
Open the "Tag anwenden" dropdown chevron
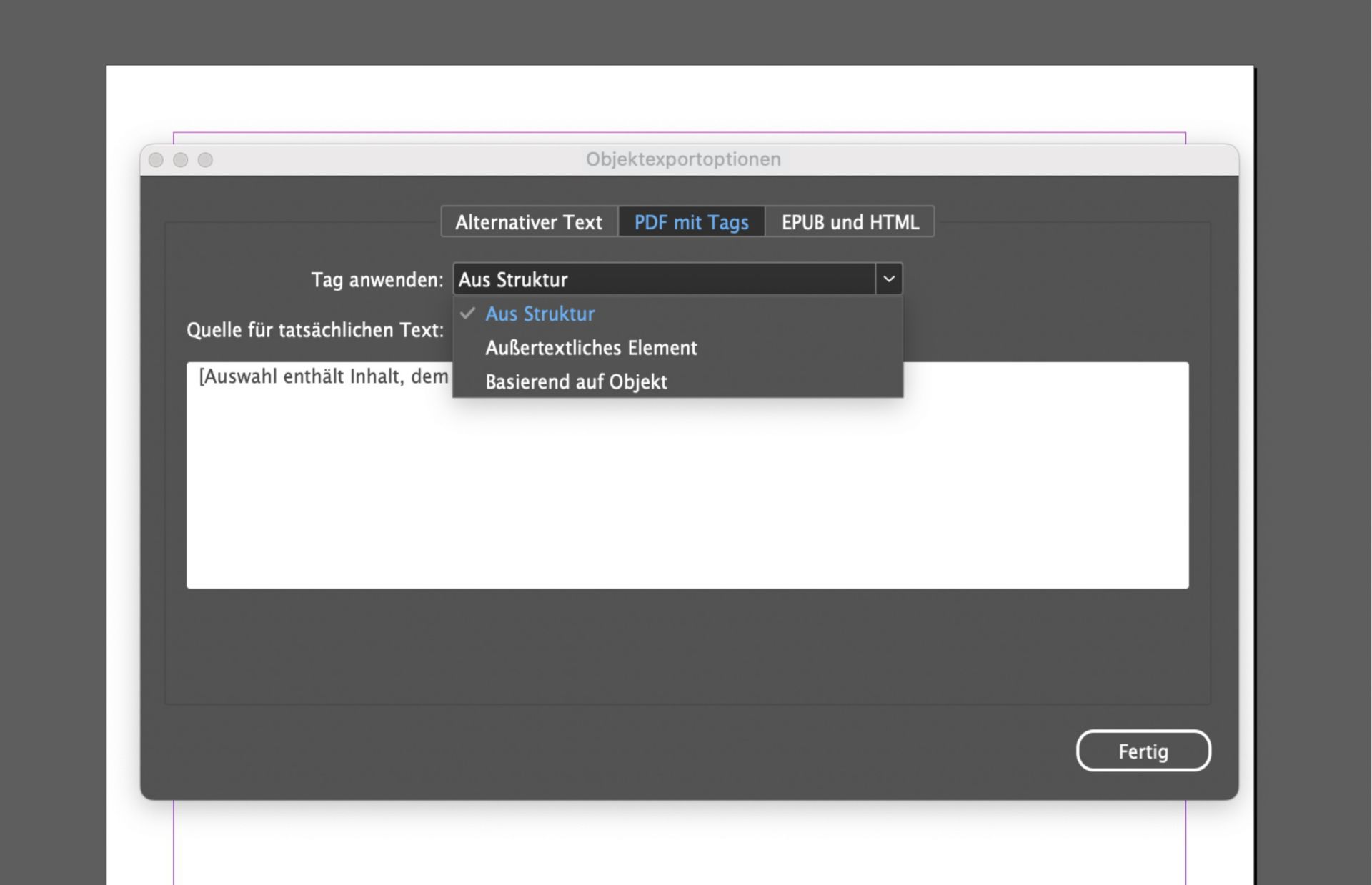coord(889,279)
